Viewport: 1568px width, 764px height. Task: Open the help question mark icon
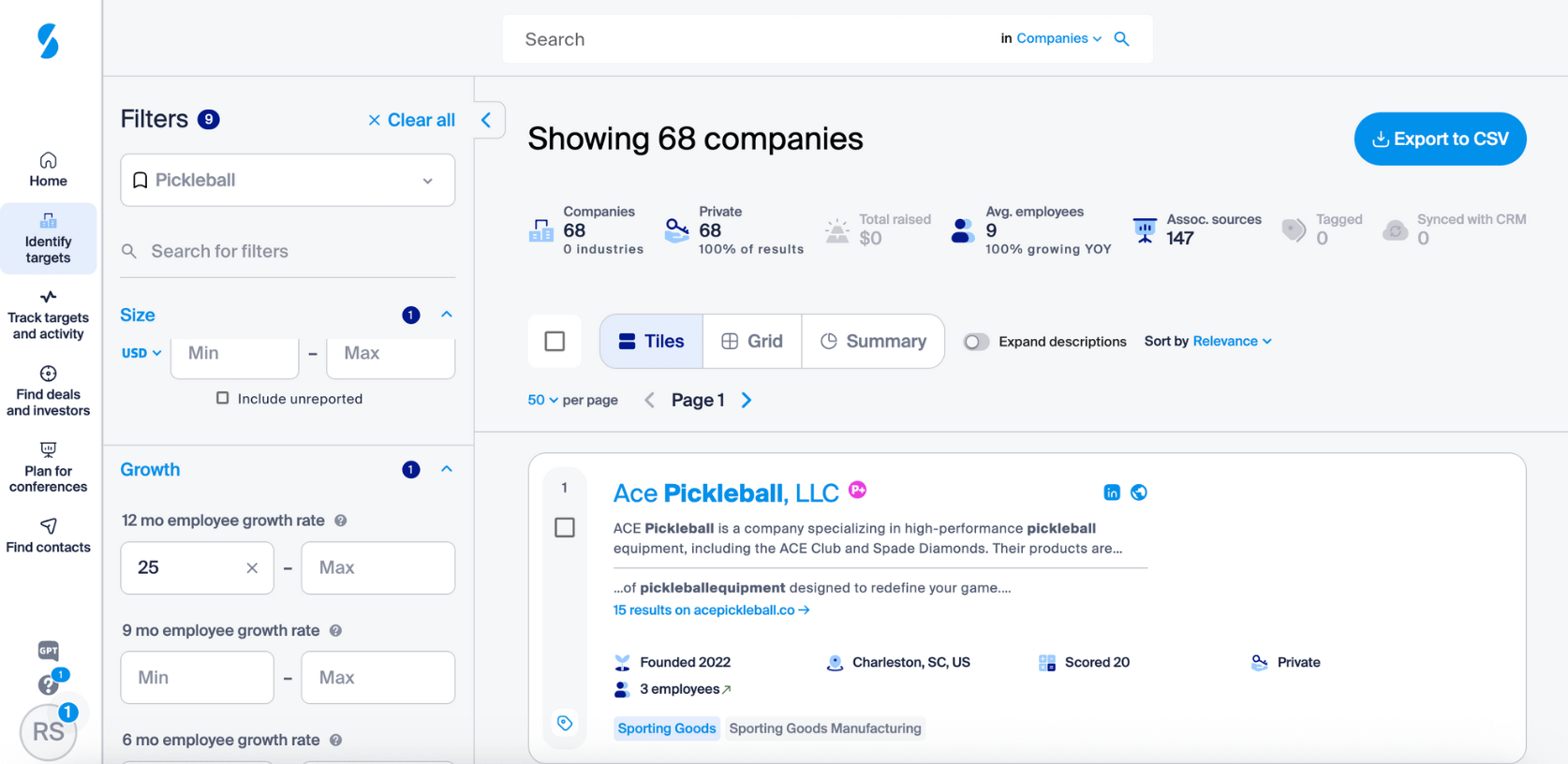[x=48, y=685]
